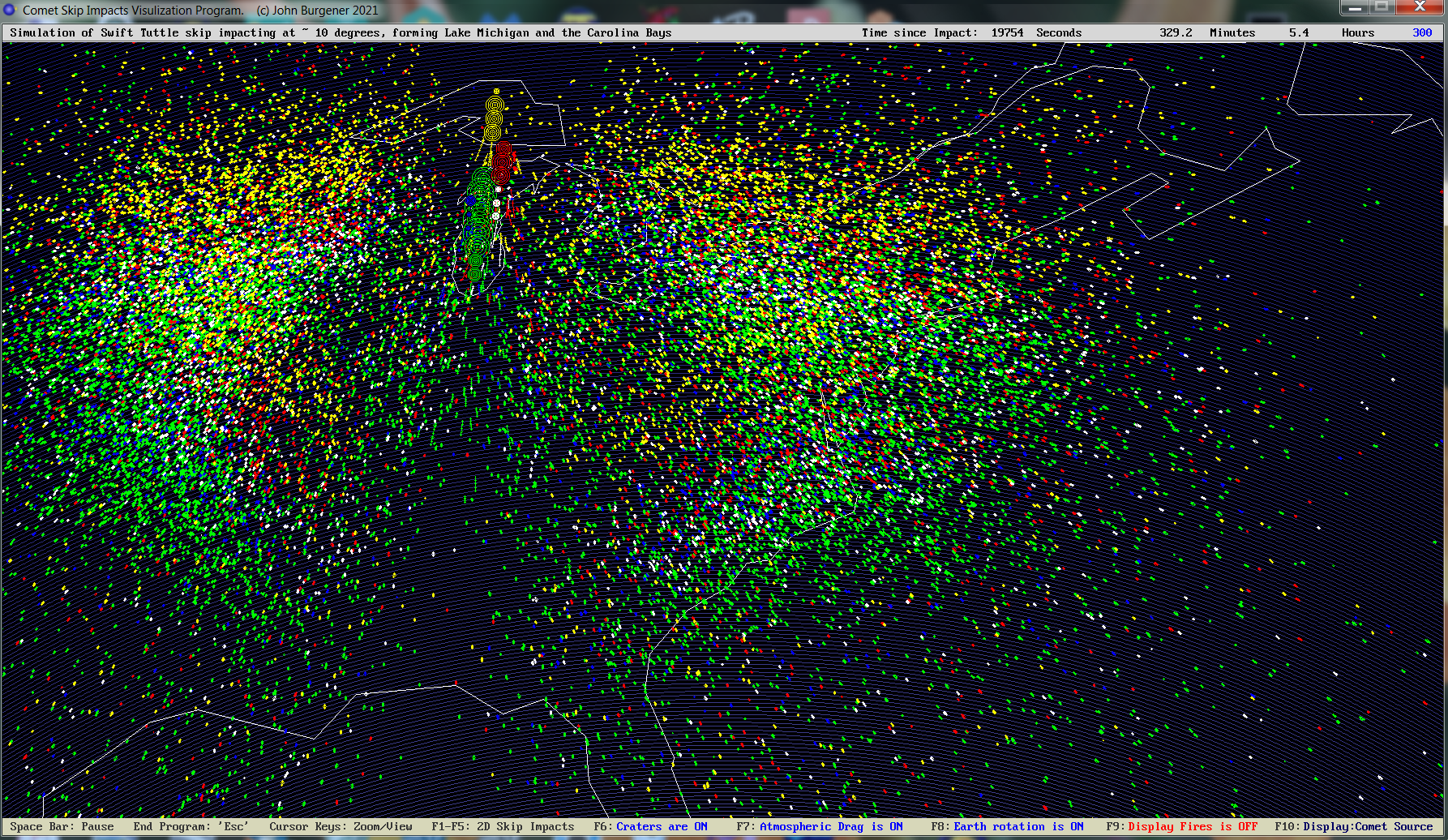Maximize the simulation window

[1382, 7]
